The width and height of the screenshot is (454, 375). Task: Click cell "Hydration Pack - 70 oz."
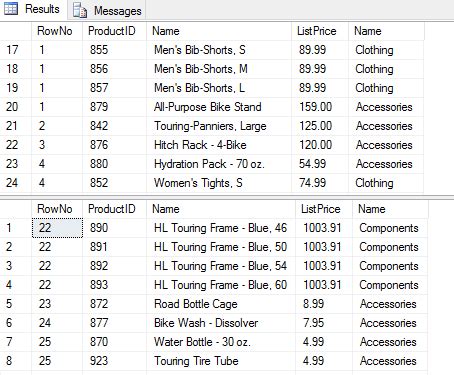[219, 164]
